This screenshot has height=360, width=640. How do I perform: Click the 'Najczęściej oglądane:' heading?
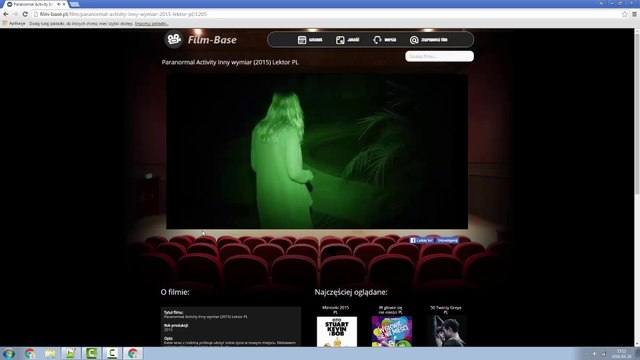351,292
